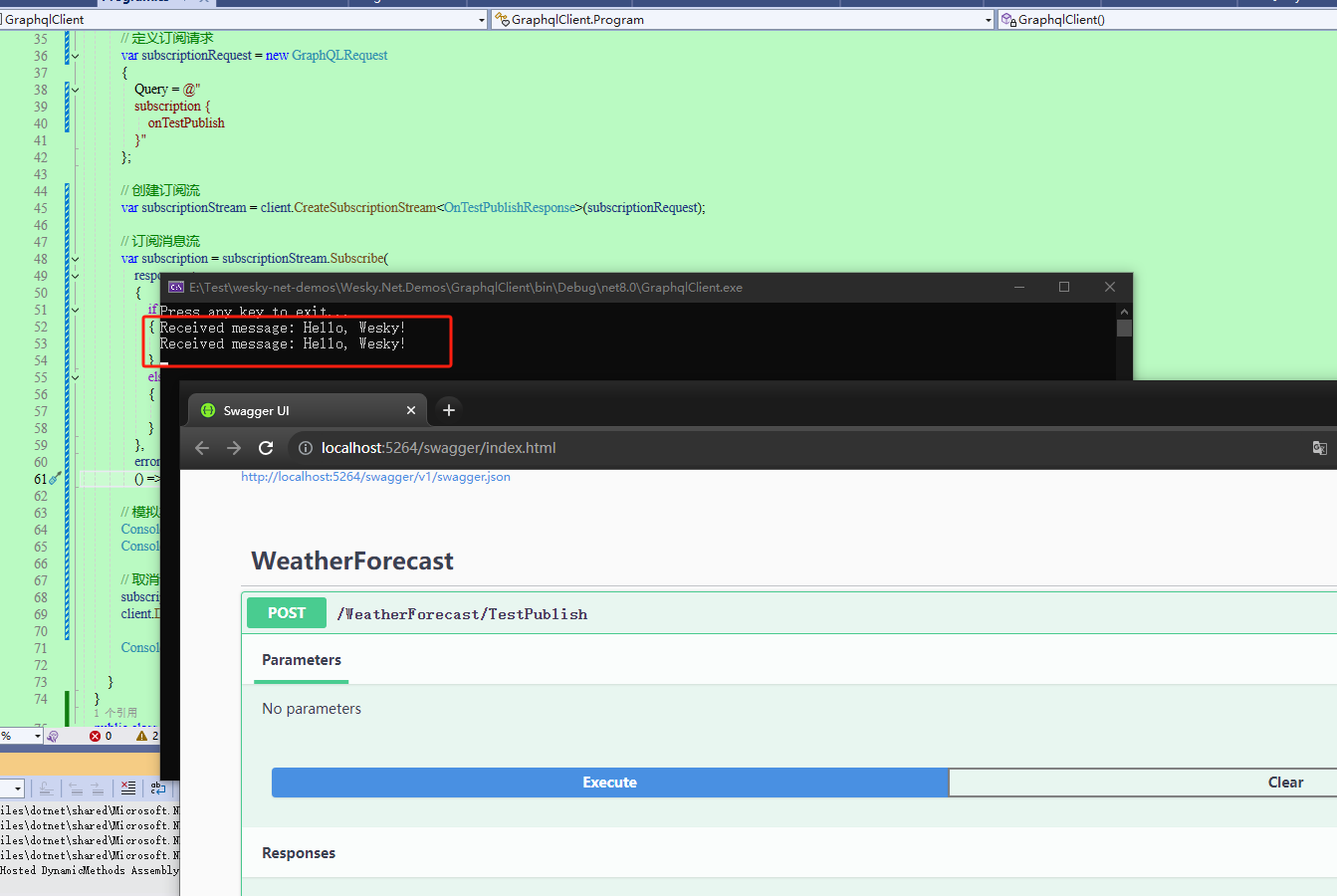This screenshot has height=896, width=1337.
Task: Toggle word wrap in Output panel
Action: pyautogui.click(x=157, y=788)
